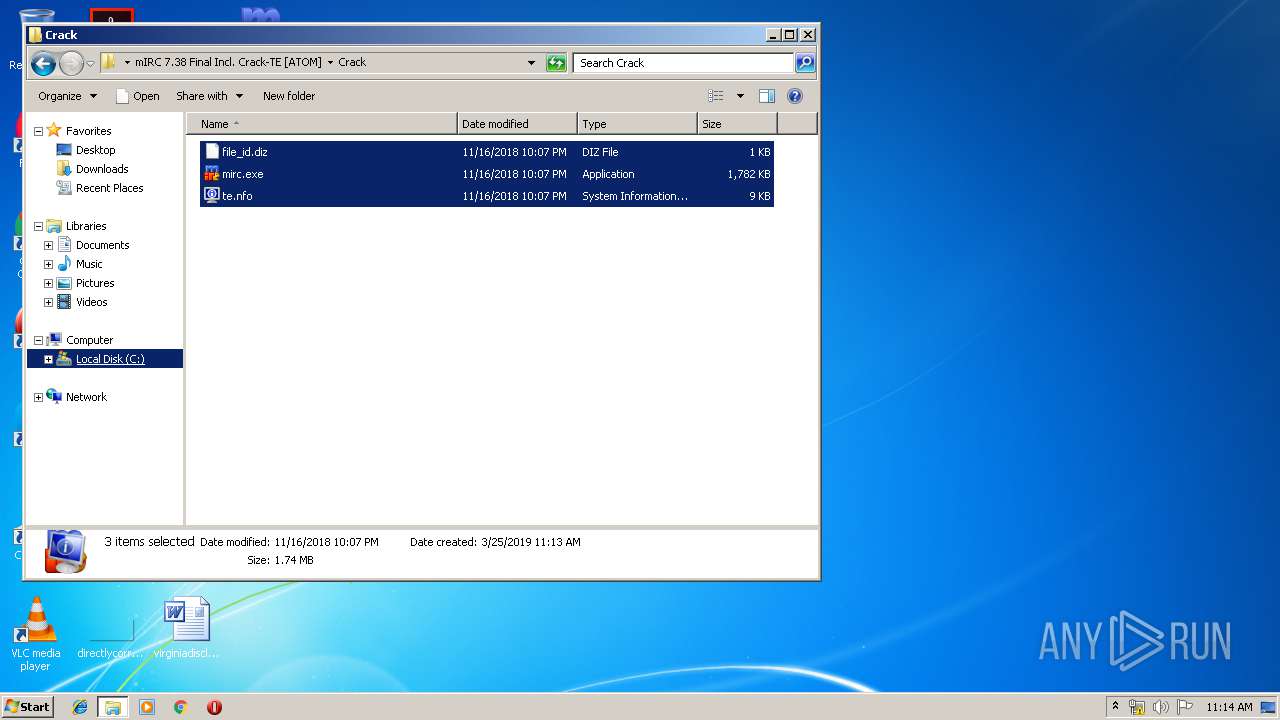This screenshot has height=720, width=1280.
Task: Click Open in the toolbar
Action: (x=137, y=96)
